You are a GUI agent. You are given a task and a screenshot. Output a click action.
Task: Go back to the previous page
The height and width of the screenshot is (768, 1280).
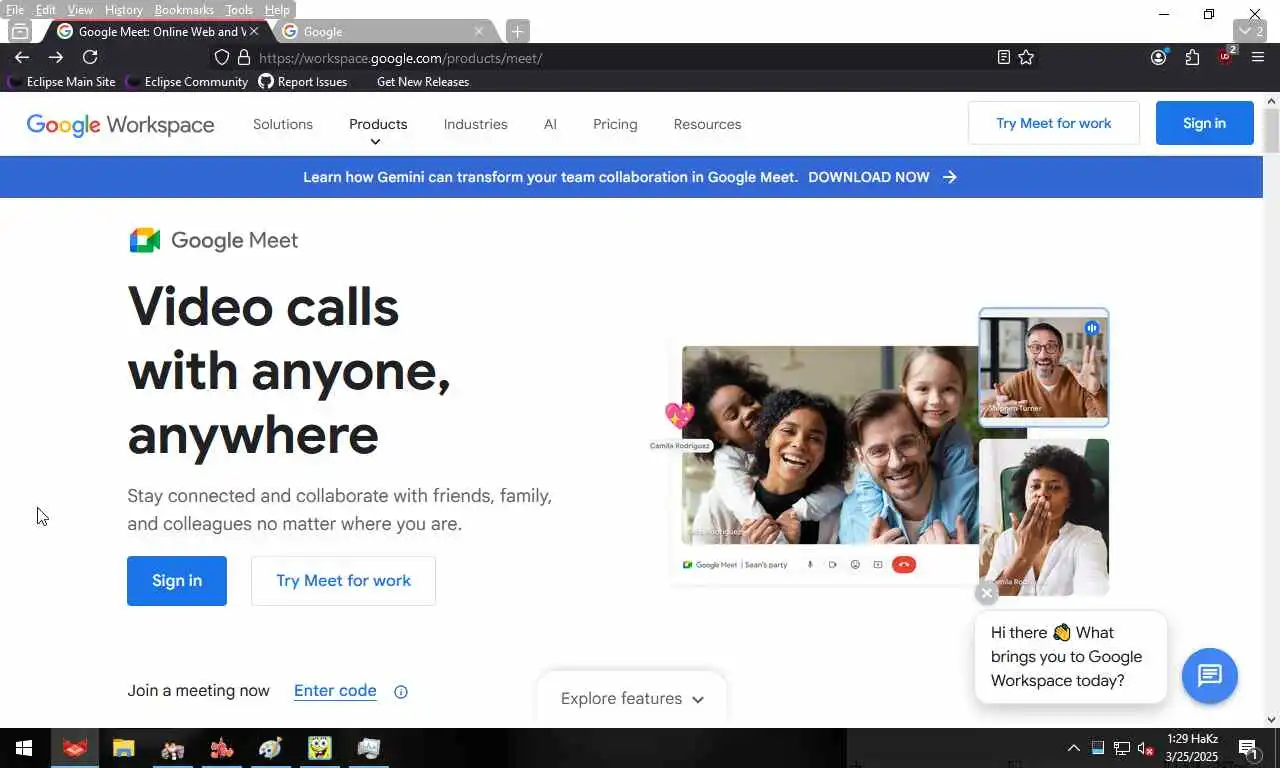21,58
